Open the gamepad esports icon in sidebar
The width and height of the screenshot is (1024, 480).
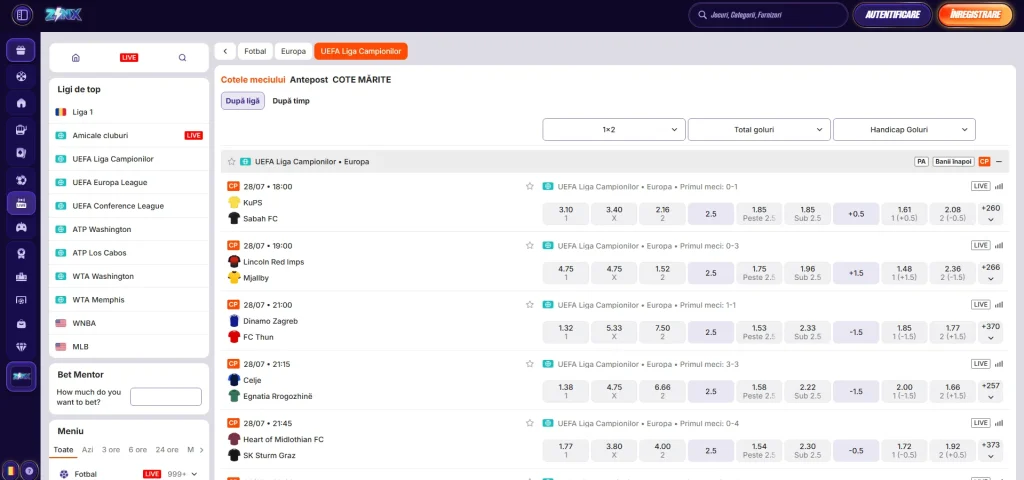point(21,227)
